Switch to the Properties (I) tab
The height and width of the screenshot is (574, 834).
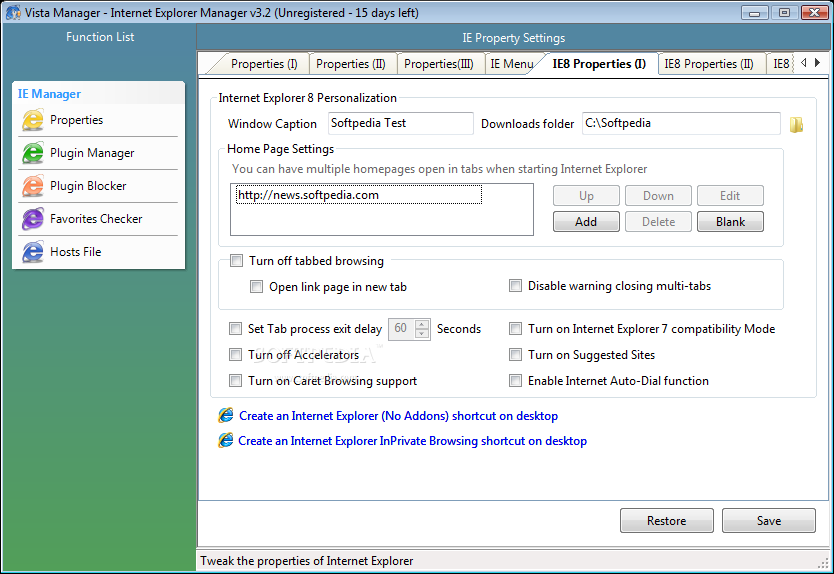[264, 64]
